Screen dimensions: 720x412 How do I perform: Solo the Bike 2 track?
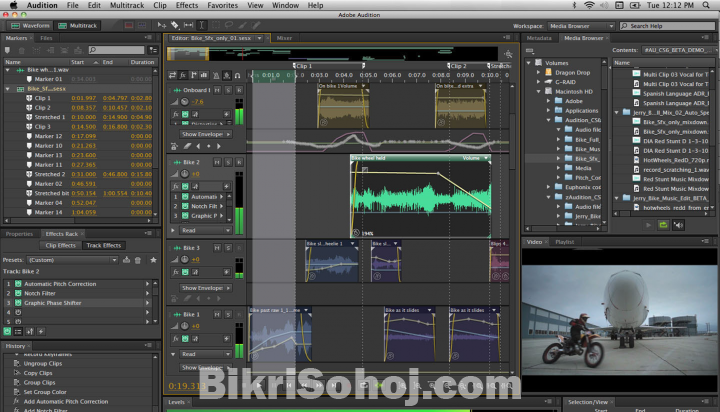pos(228,162)
